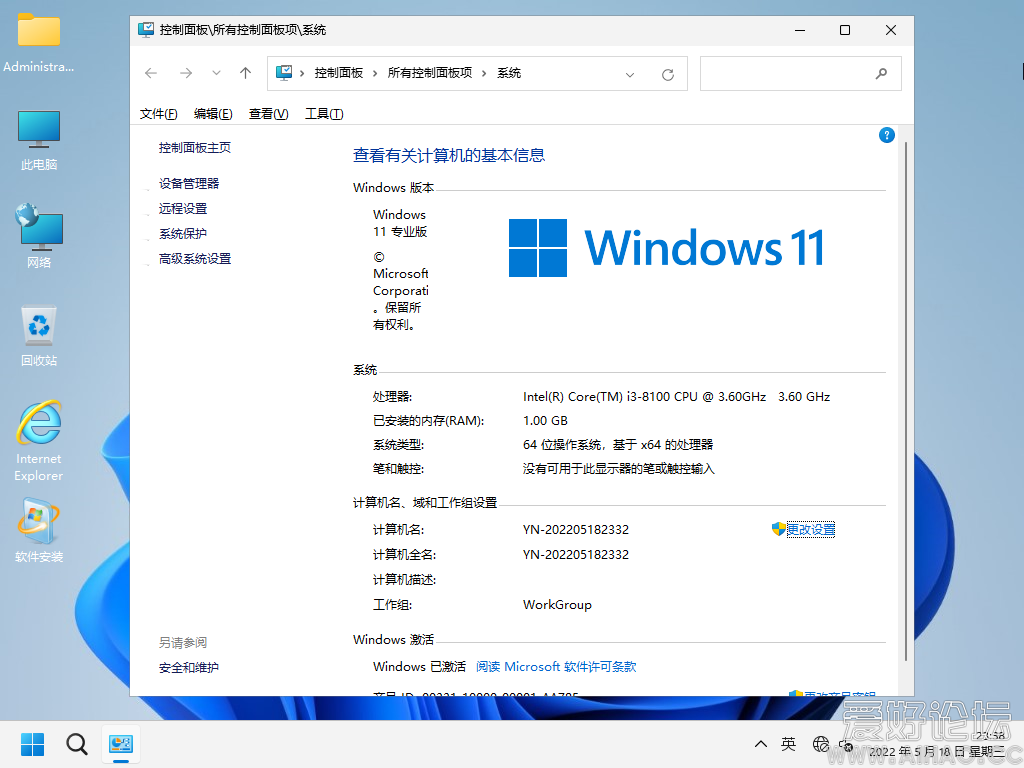Screen dimensions: 1024x768
Task: Click the network tray icon
Action: tap(820, 744)
